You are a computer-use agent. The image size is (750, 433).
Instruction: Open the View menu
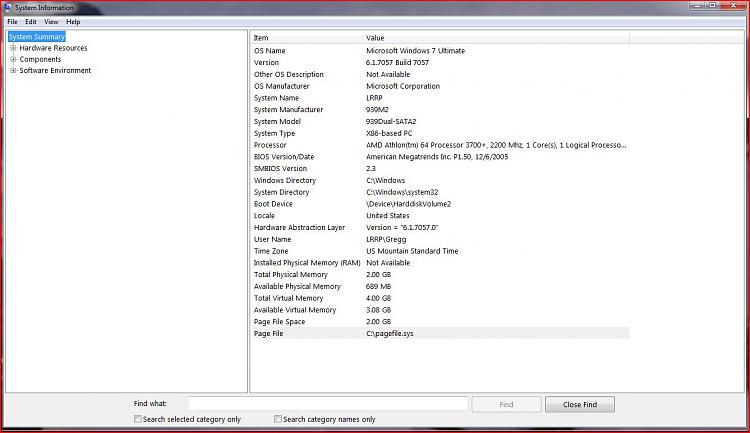tap(51, 22)
